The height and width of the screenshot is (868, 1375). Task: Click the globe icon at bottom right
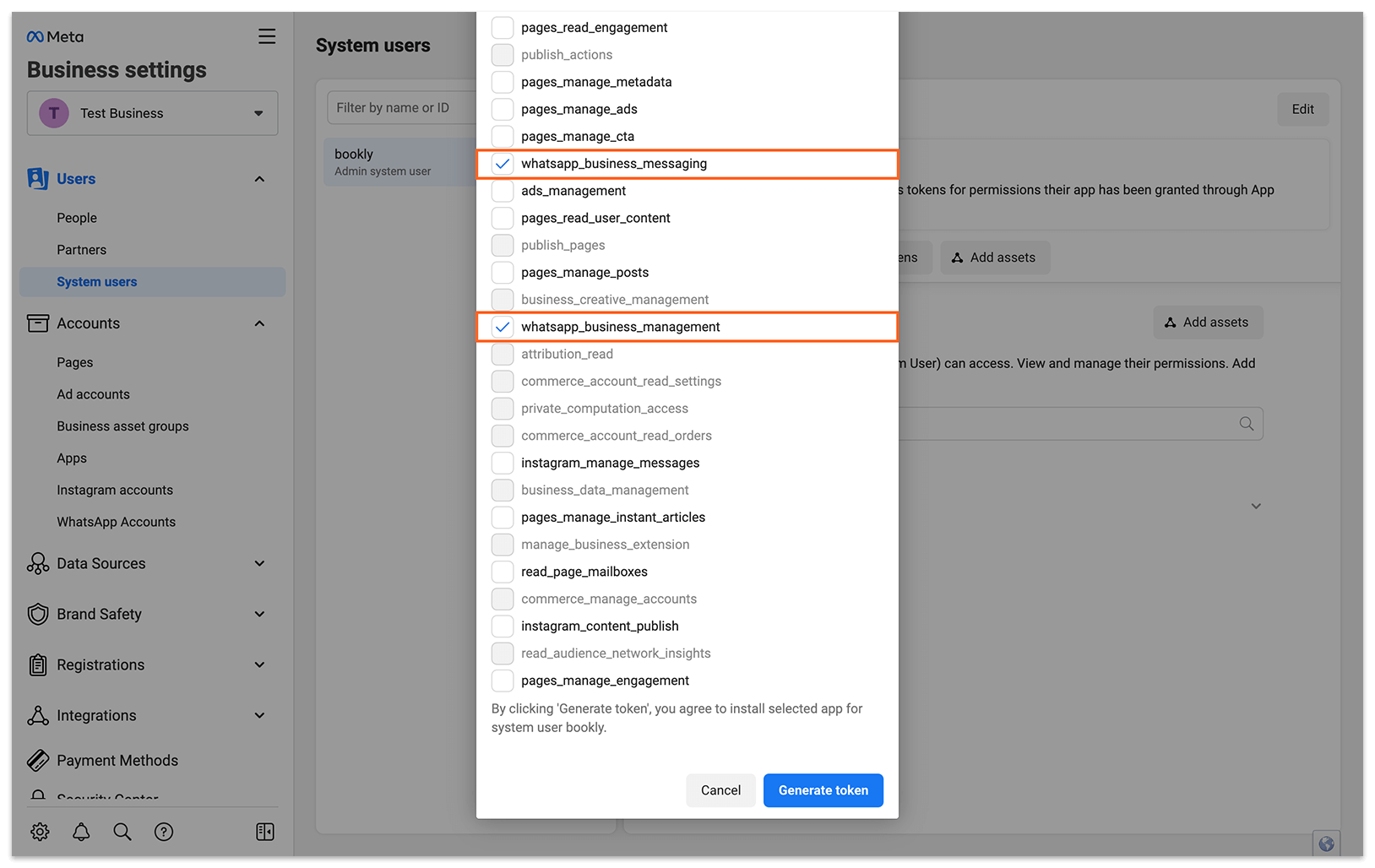coord(1326,844)
